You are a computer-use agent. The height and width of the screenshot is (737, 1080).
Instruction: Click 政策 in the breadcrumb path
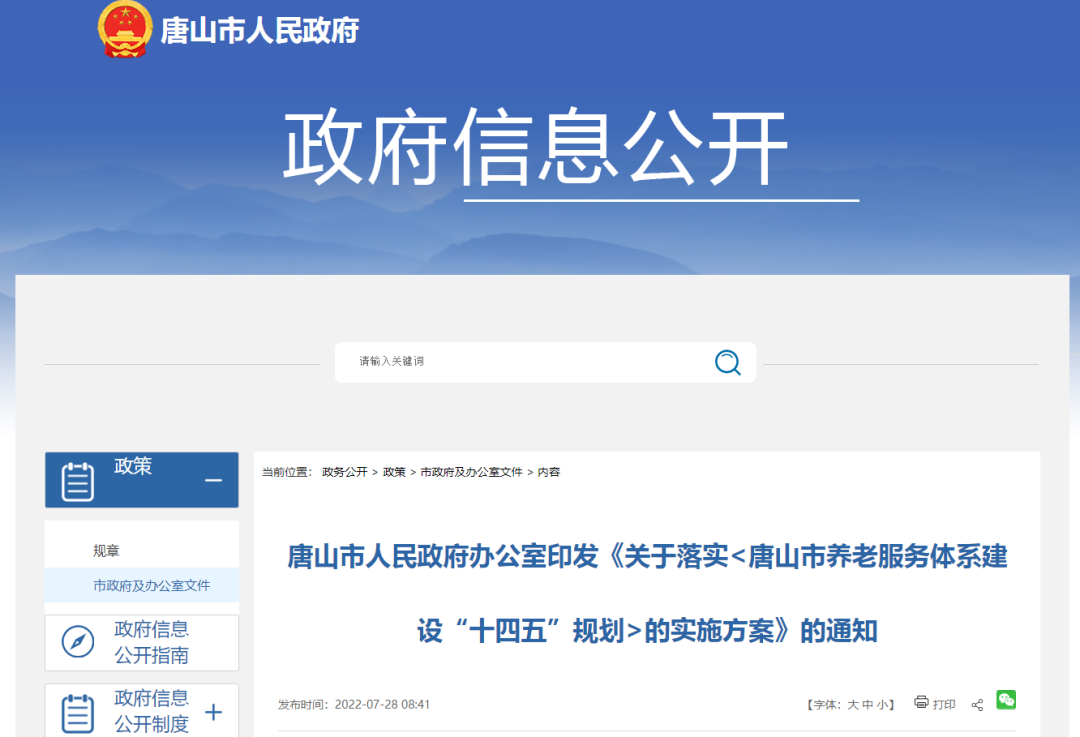click(x=394, y=472)
